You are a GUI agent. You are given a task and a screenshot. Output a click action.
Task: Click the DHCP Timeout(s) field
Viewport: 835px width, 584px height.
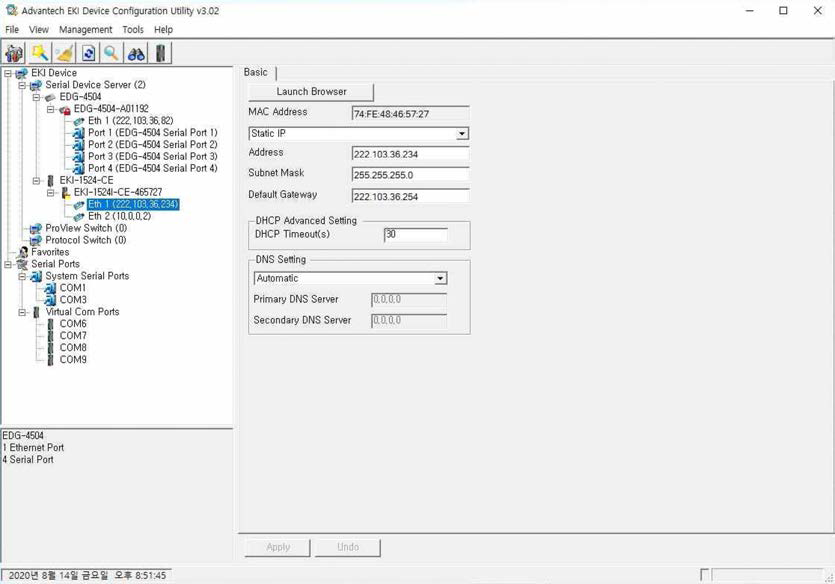coord(416,235)
